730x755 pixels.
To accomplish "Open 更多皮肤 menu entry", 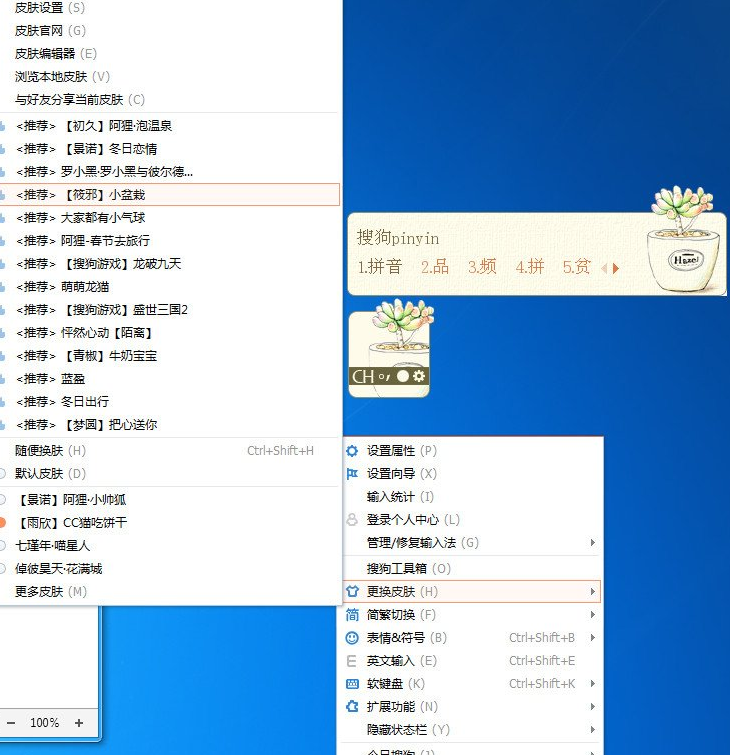I will point(169,591).
